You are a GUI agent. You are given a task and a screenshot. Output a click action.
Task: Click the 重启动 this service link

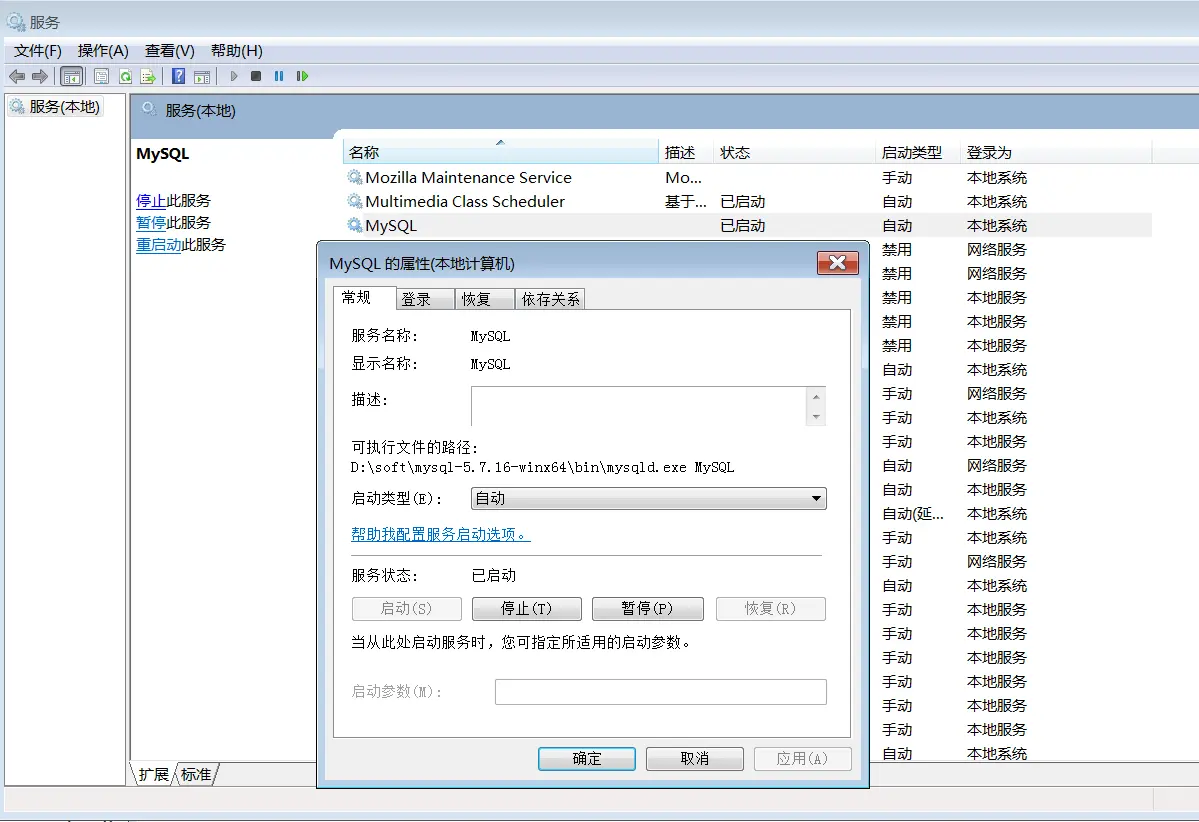pos(158,245)
